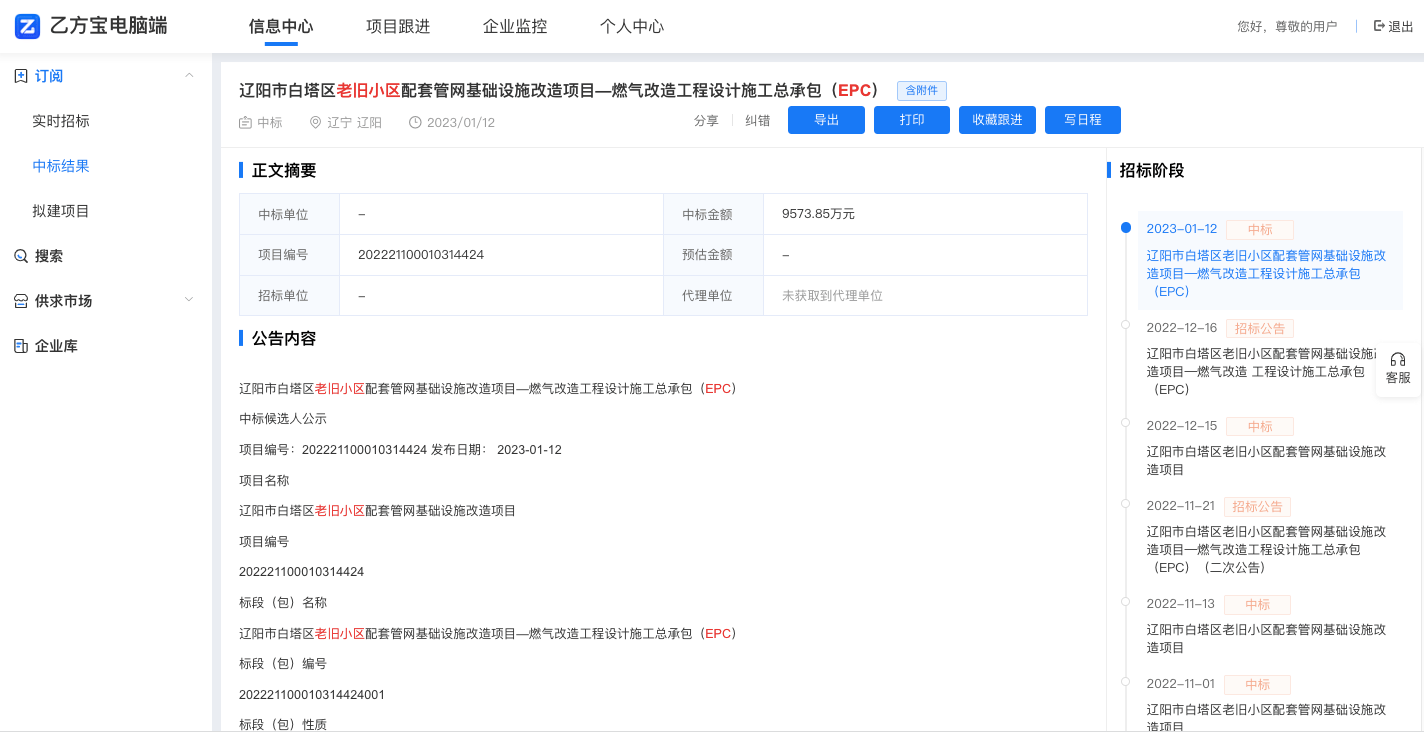Select 中标结果 in the sidebar
This screenshot has height=734, width=1424.
[x=61, y=166]
